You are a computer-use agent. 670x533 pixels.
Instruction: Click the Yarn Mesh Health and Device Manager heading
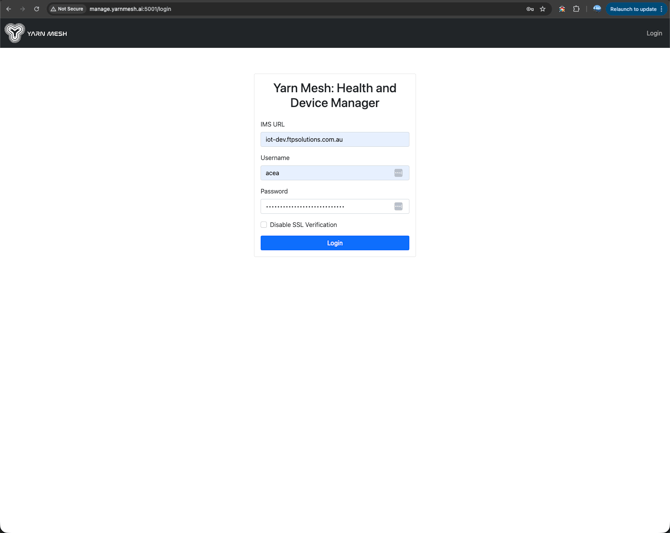point(335,95)
